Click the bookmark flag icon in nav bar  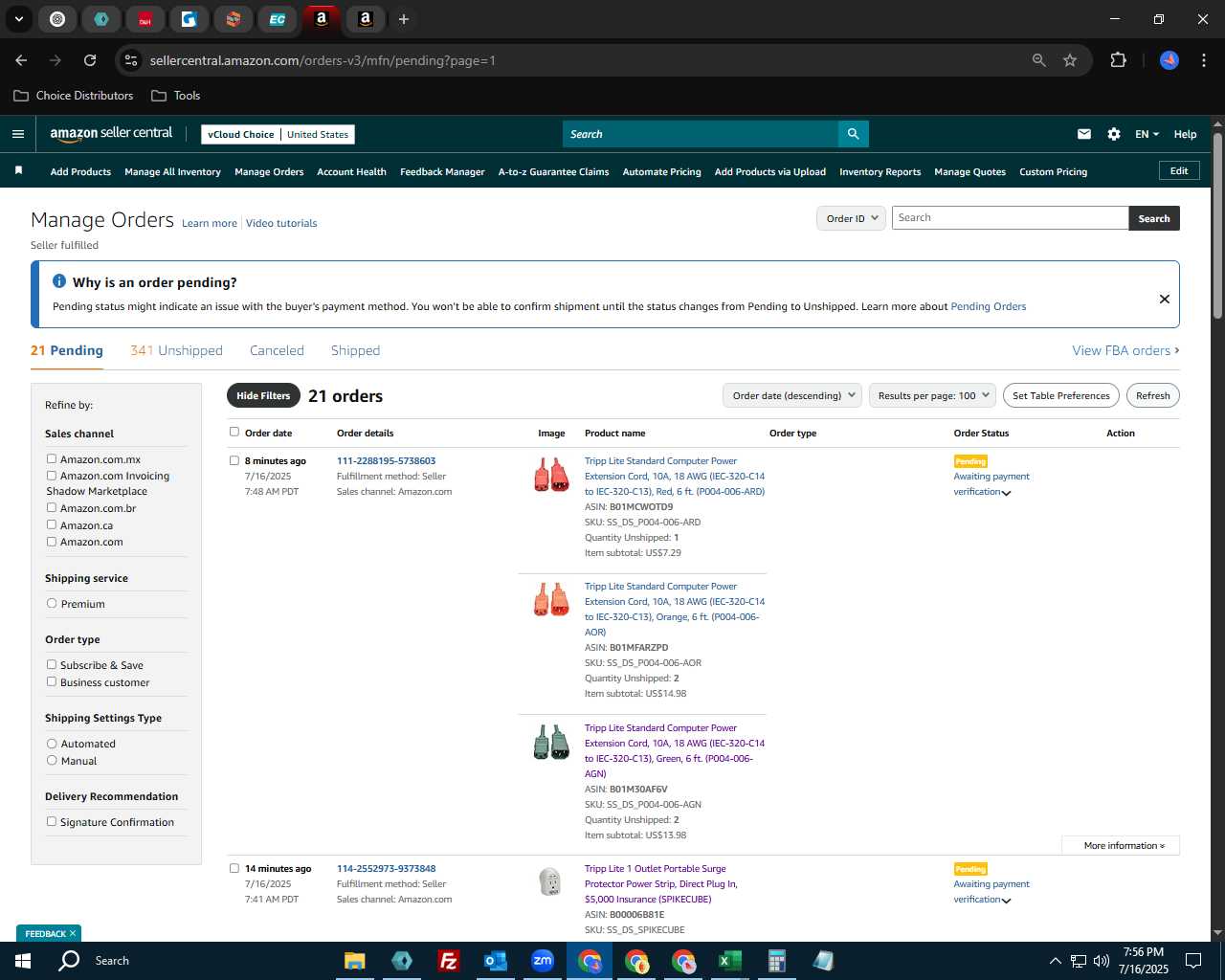tap(18, 170)
